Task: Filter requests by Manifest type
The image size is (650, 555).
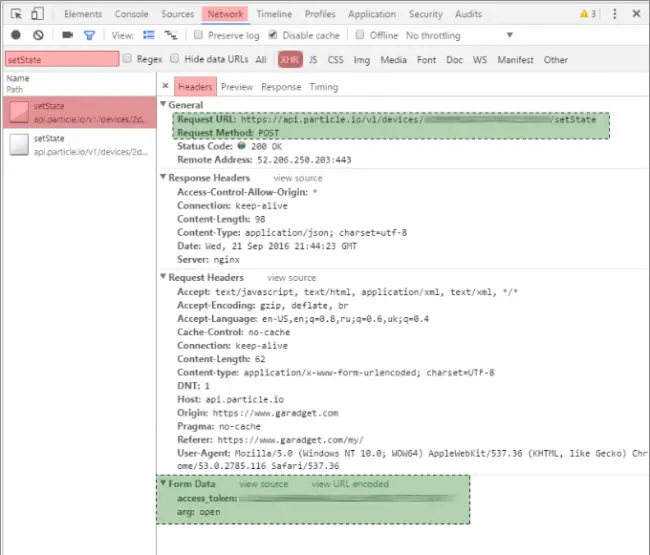Action: coord(515,60)
